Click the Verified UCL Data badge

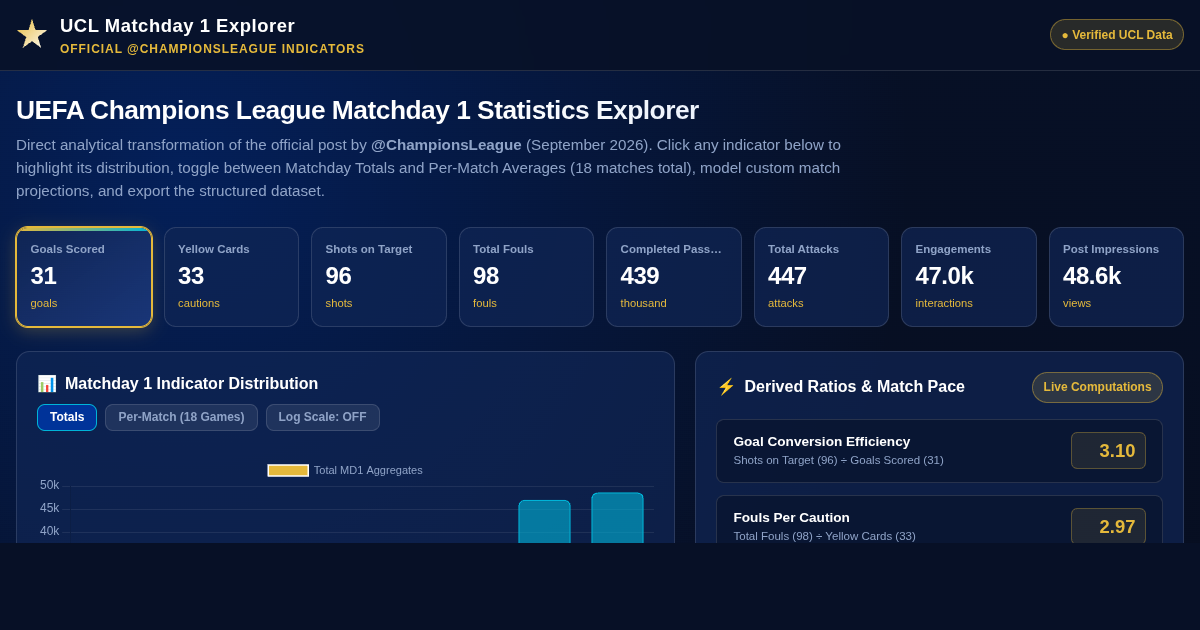click(x=1117, y=35)
